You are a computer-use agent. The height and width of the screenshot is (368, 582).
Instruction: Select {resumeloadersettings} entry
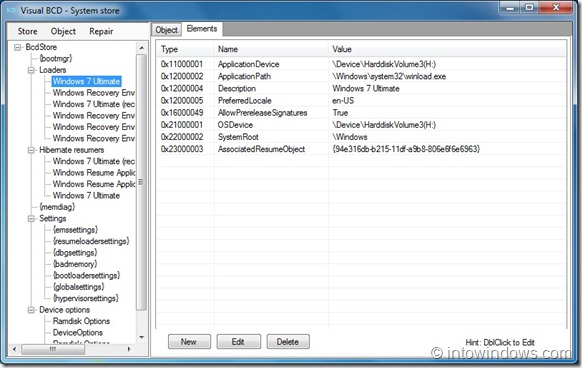click(x=91, y=241)
